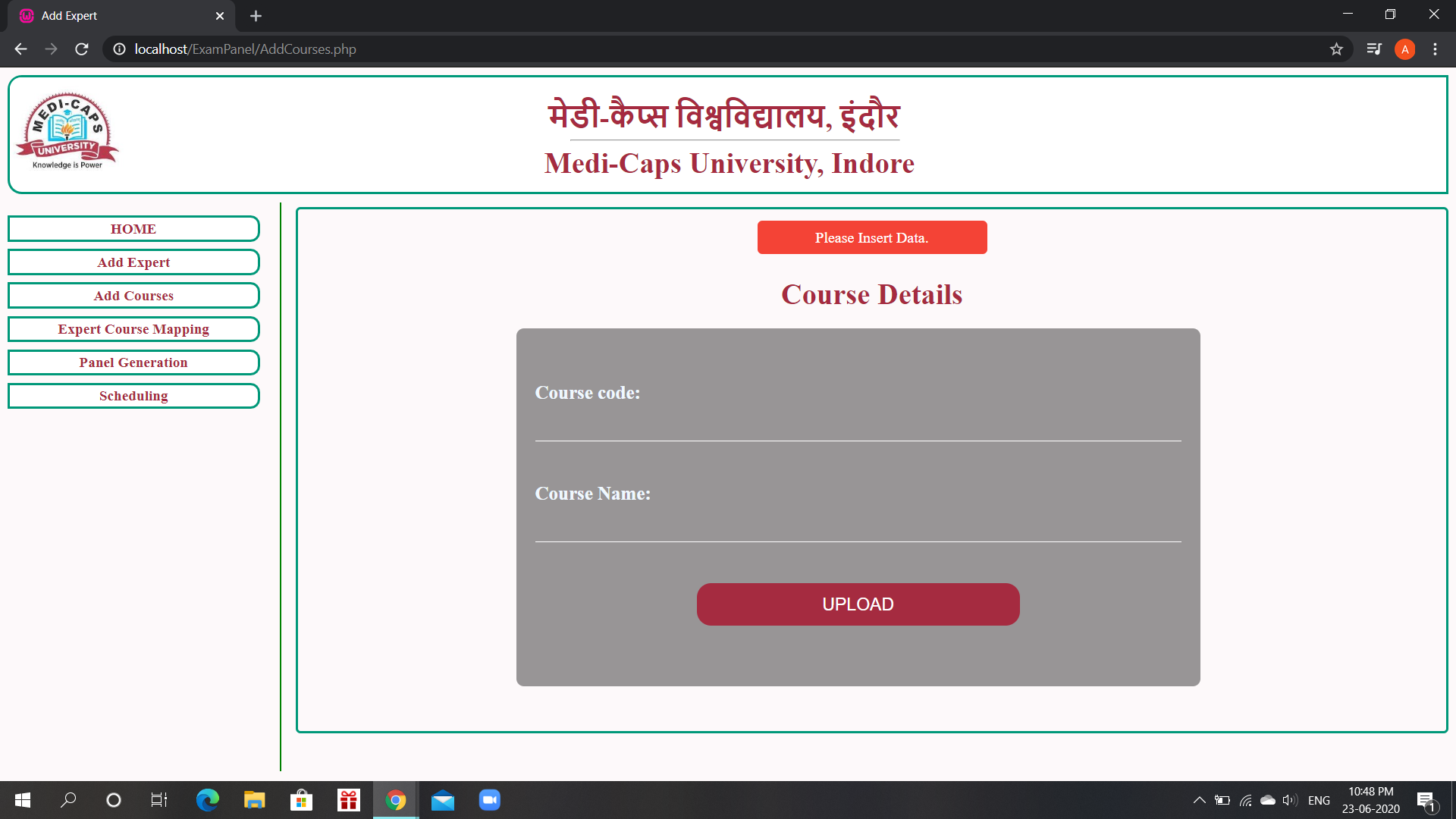Focus the Course Name text field

pos(858,527)
